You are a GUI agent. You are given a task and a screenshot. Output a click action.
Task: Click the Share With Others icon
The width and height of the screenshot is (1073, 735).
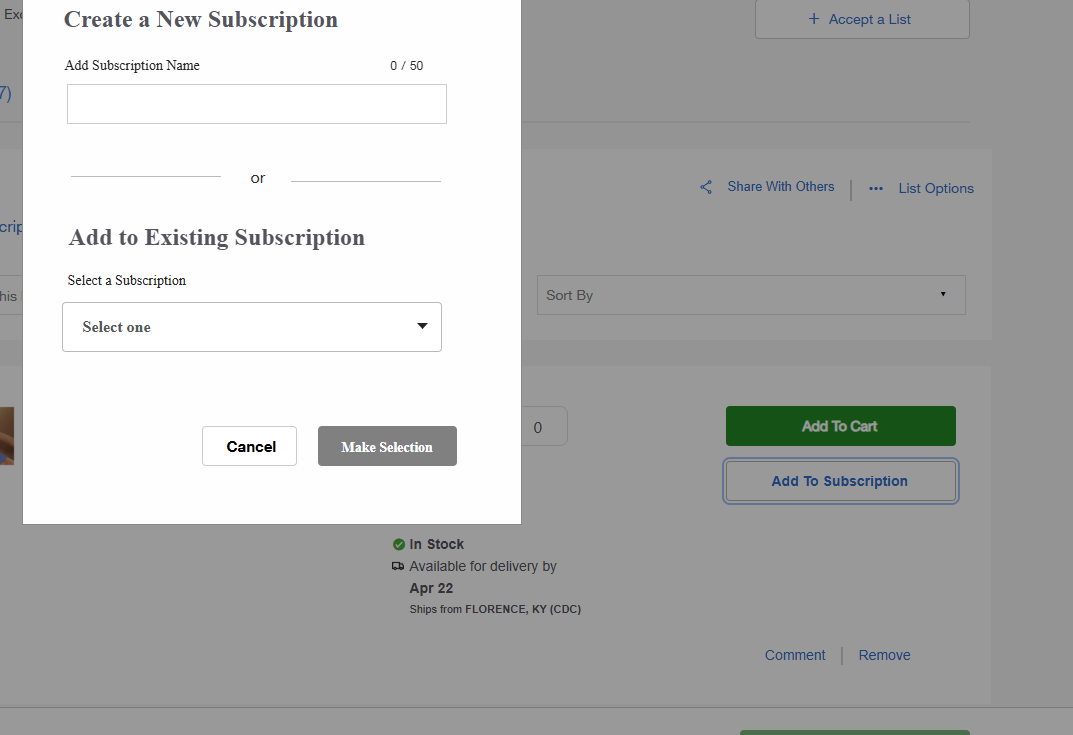tap(706, 187)
